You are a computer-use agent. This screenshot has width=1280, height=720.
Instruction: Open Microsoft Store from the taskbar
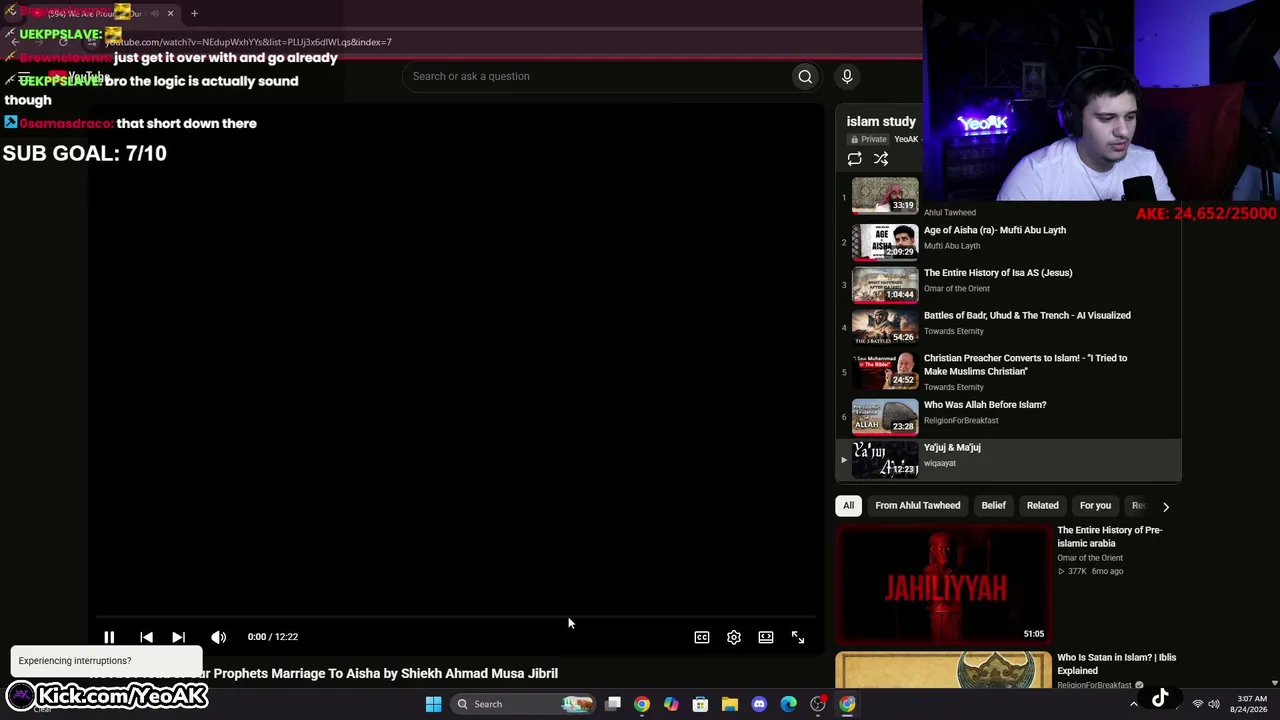[x=700, y=704]
